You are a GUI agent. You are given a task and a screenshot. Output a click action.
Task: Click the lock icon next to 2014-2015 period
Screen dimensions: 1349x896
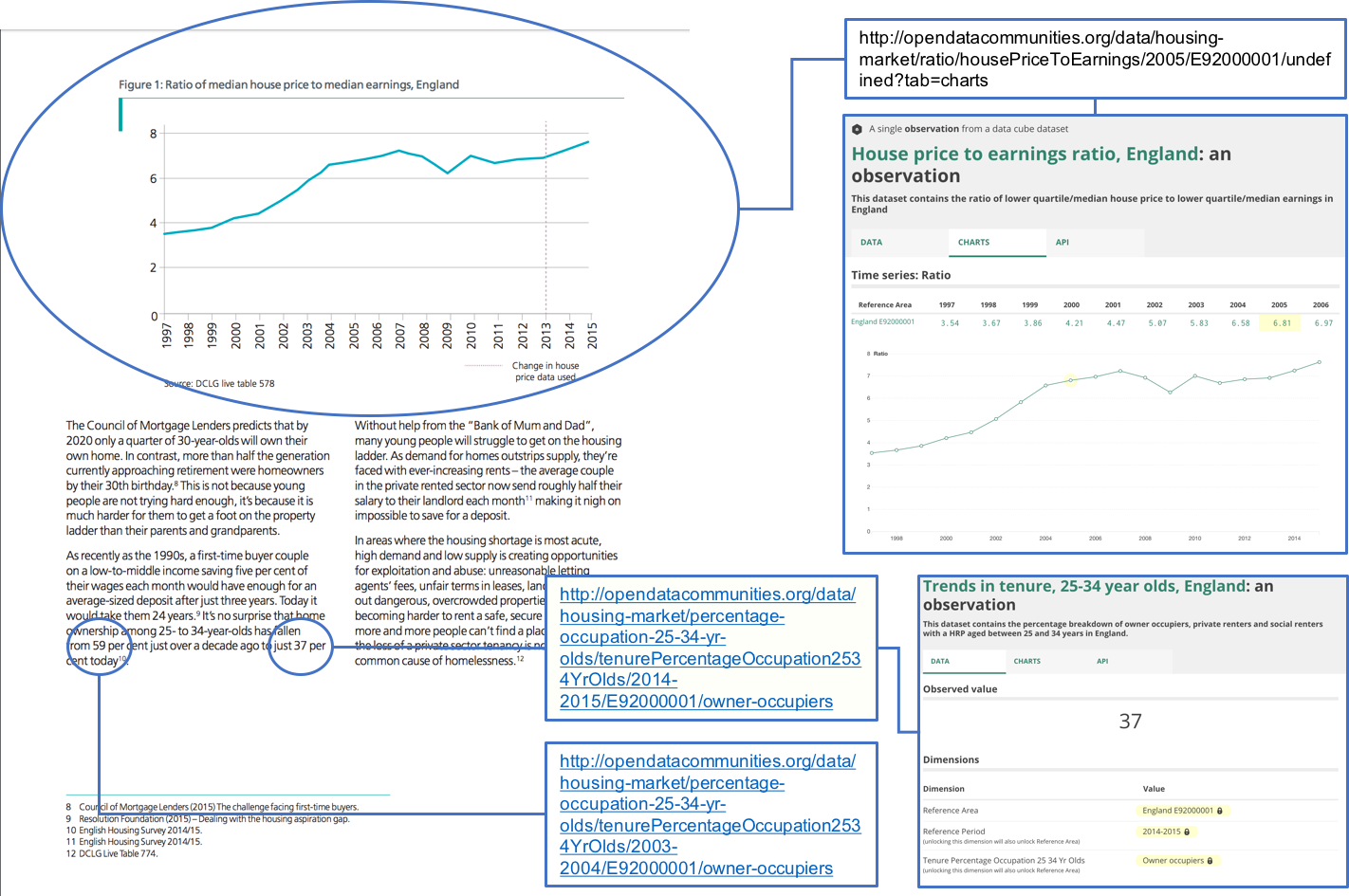pyautogui.click(x=1187, y=832)
